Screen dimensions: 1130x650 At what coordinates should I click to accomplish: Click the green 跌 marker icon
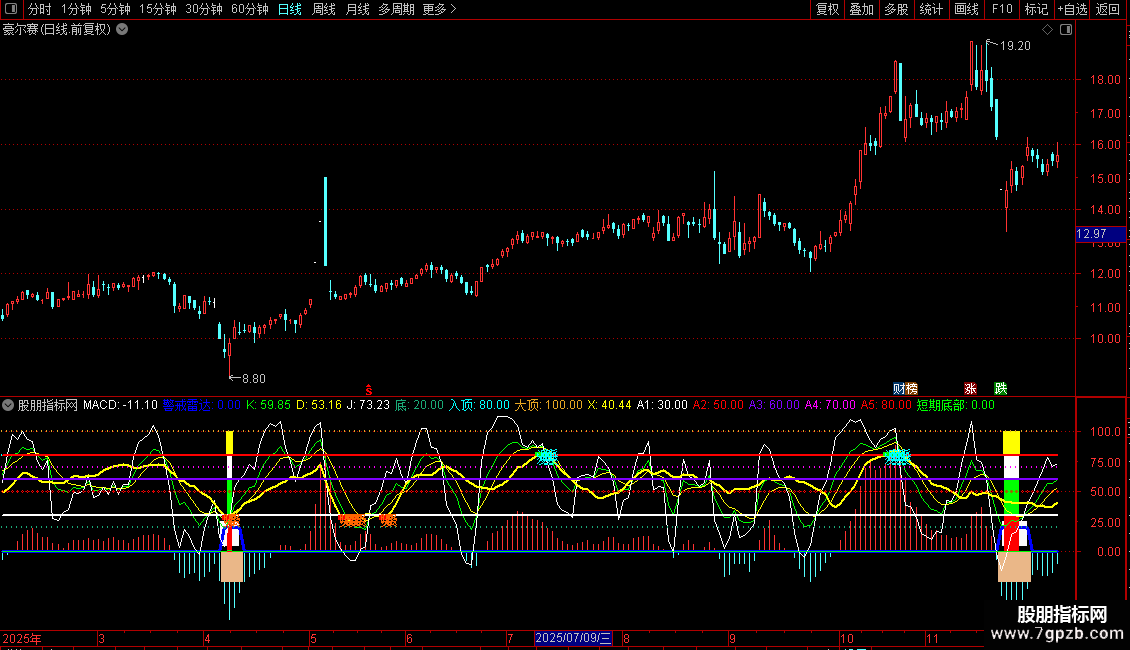tap(1001, 388)
